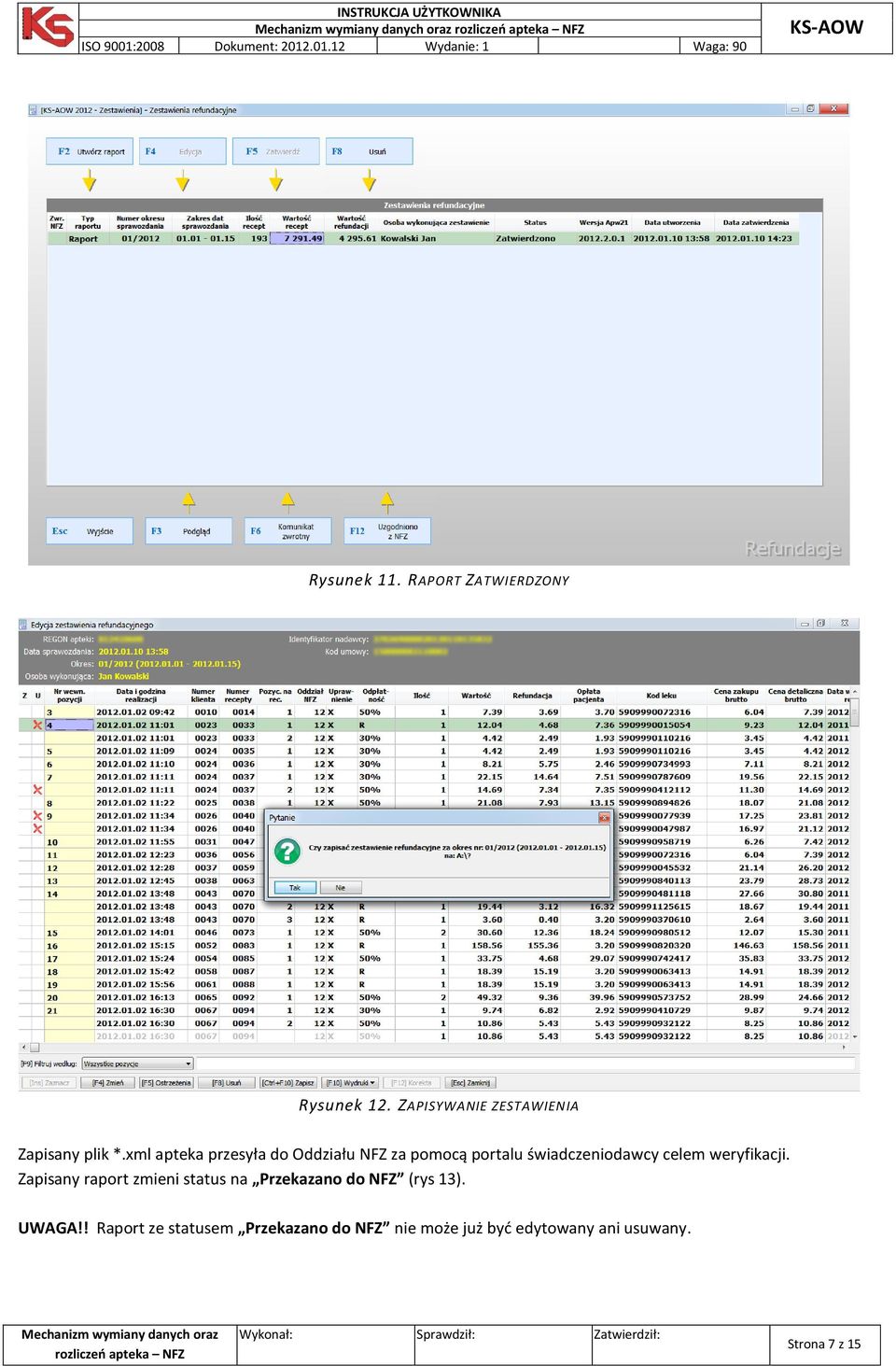Click the [F5] Ostrzeżenia button
Viewport: 896px width, 1366px height.
[x=166, y=1083]
